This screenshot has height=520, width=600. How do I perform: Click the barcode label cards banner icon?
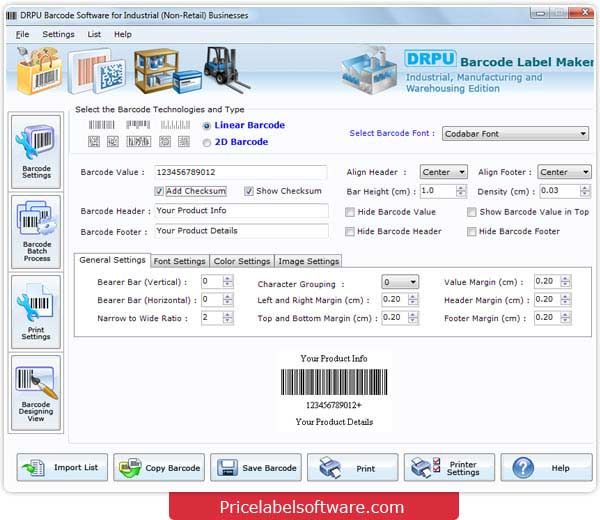(x=97, y=72)
